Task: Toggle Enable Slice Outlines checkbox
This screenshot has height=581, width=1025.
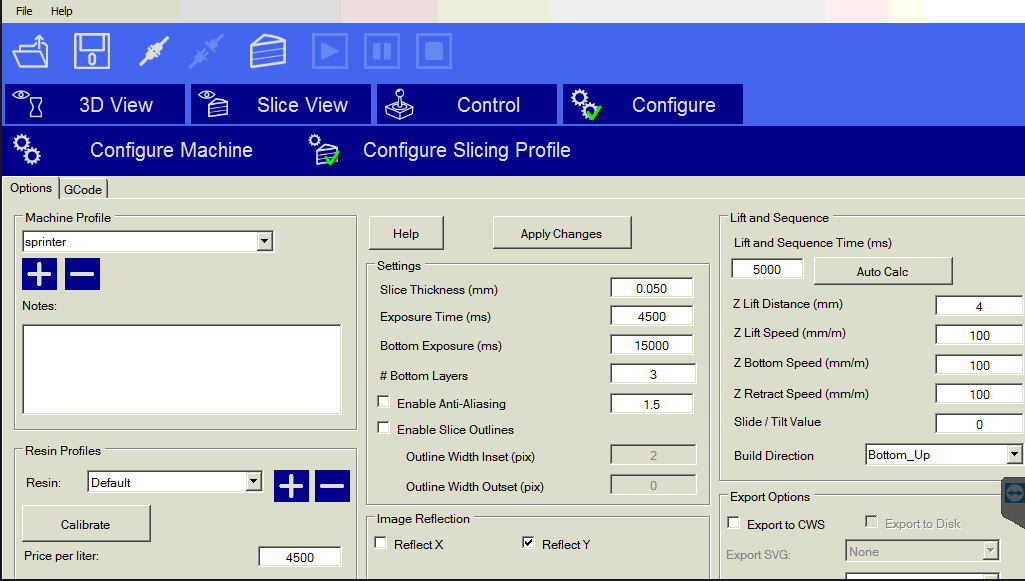Action: (384, 429)
